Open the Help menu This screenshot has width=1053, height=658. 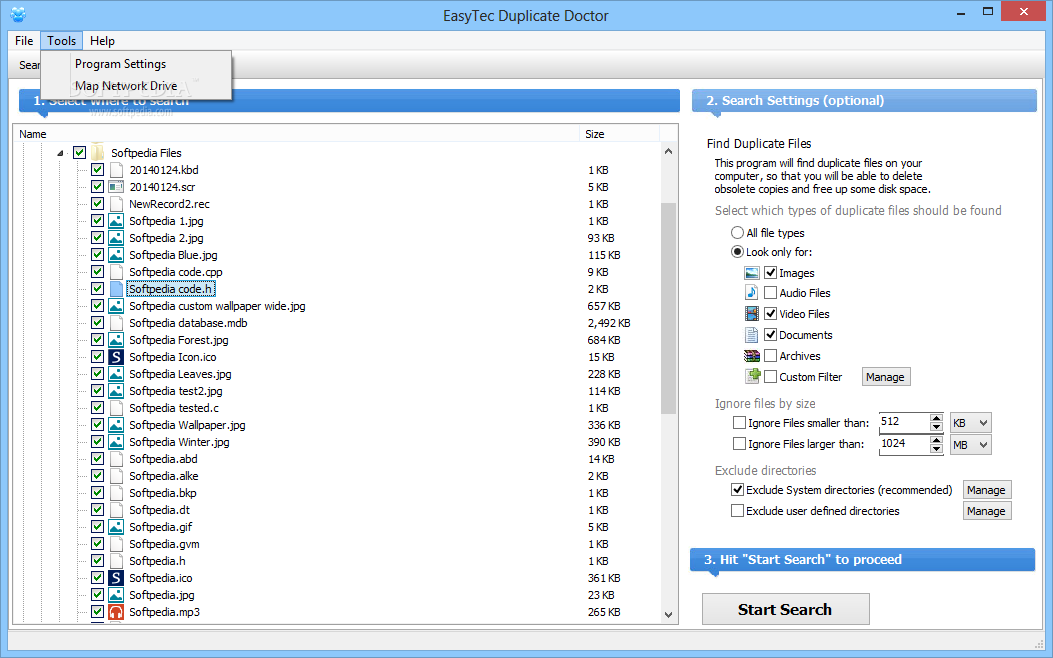click(x=102, y=41)
